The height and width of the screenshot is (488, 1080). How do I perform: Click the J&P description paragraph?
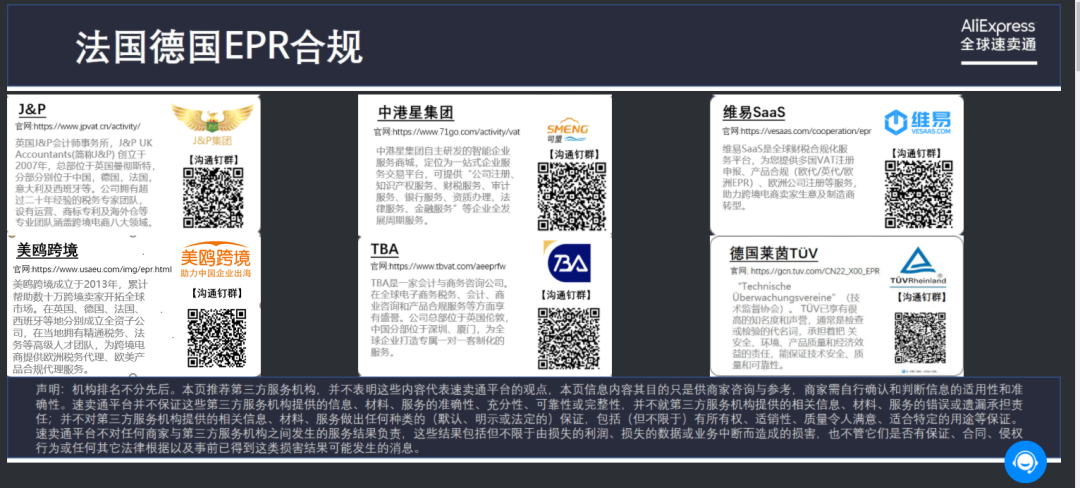pyautogui.click(x=85, y=182)
